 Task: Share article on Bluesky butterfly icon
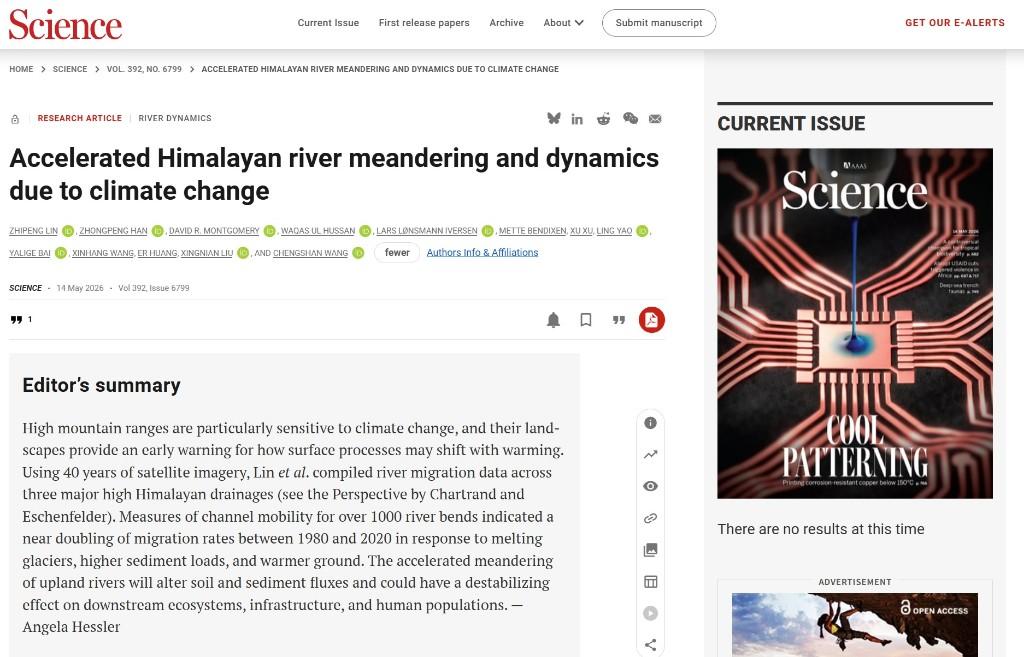tap(554, 118)
